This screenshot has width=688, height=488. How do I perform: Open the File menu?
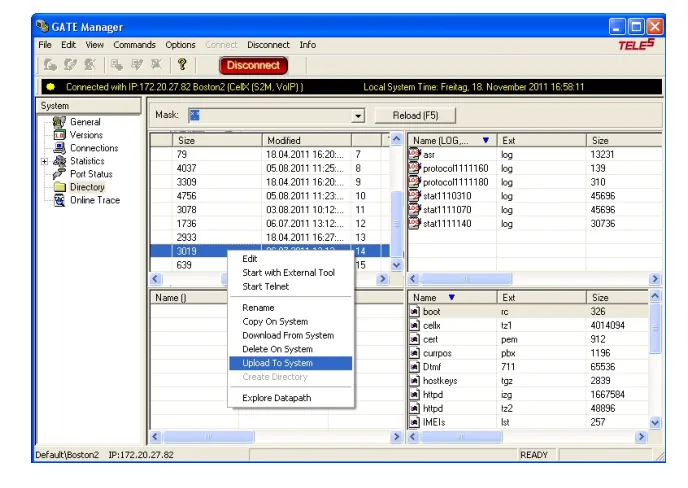(x=45, y=45)
